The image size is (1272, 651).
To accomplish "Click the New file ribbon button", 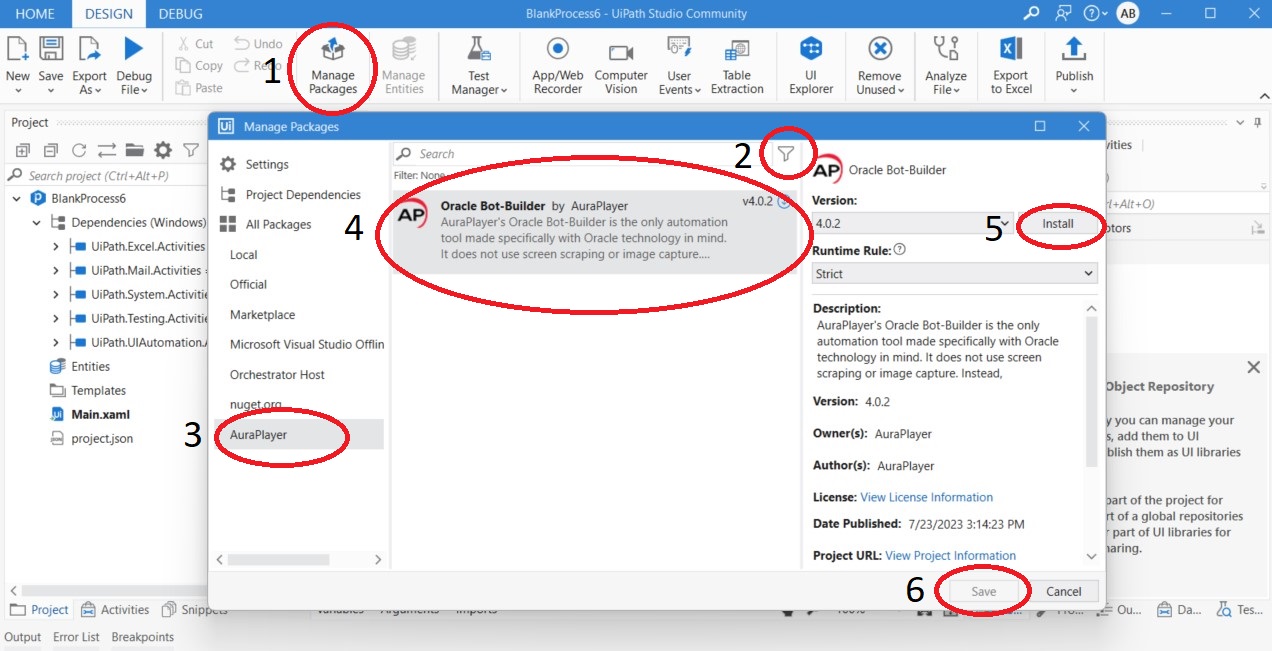I will (x=18, y=66).
